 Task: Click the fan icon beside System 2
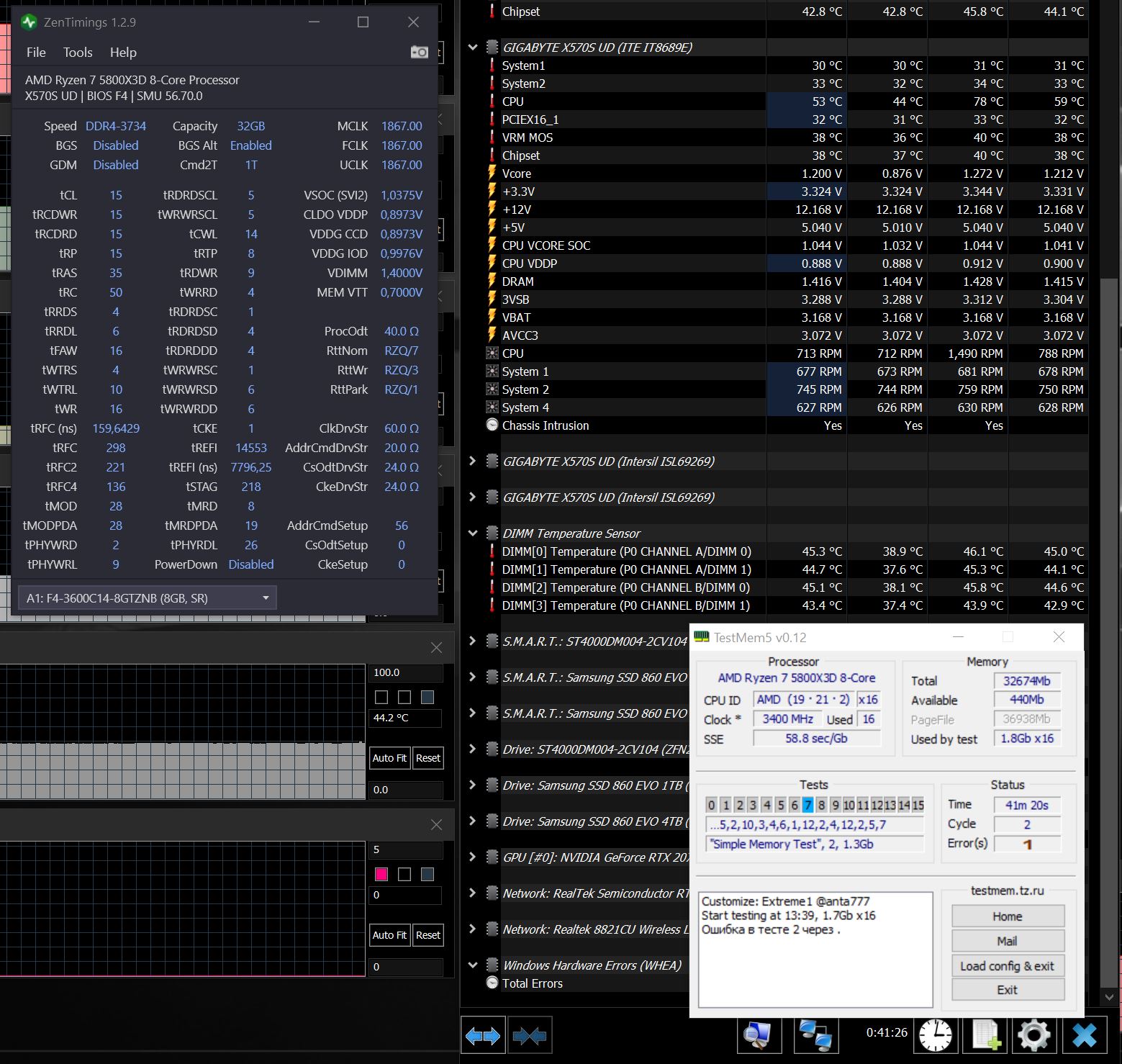tap(492, 389)
